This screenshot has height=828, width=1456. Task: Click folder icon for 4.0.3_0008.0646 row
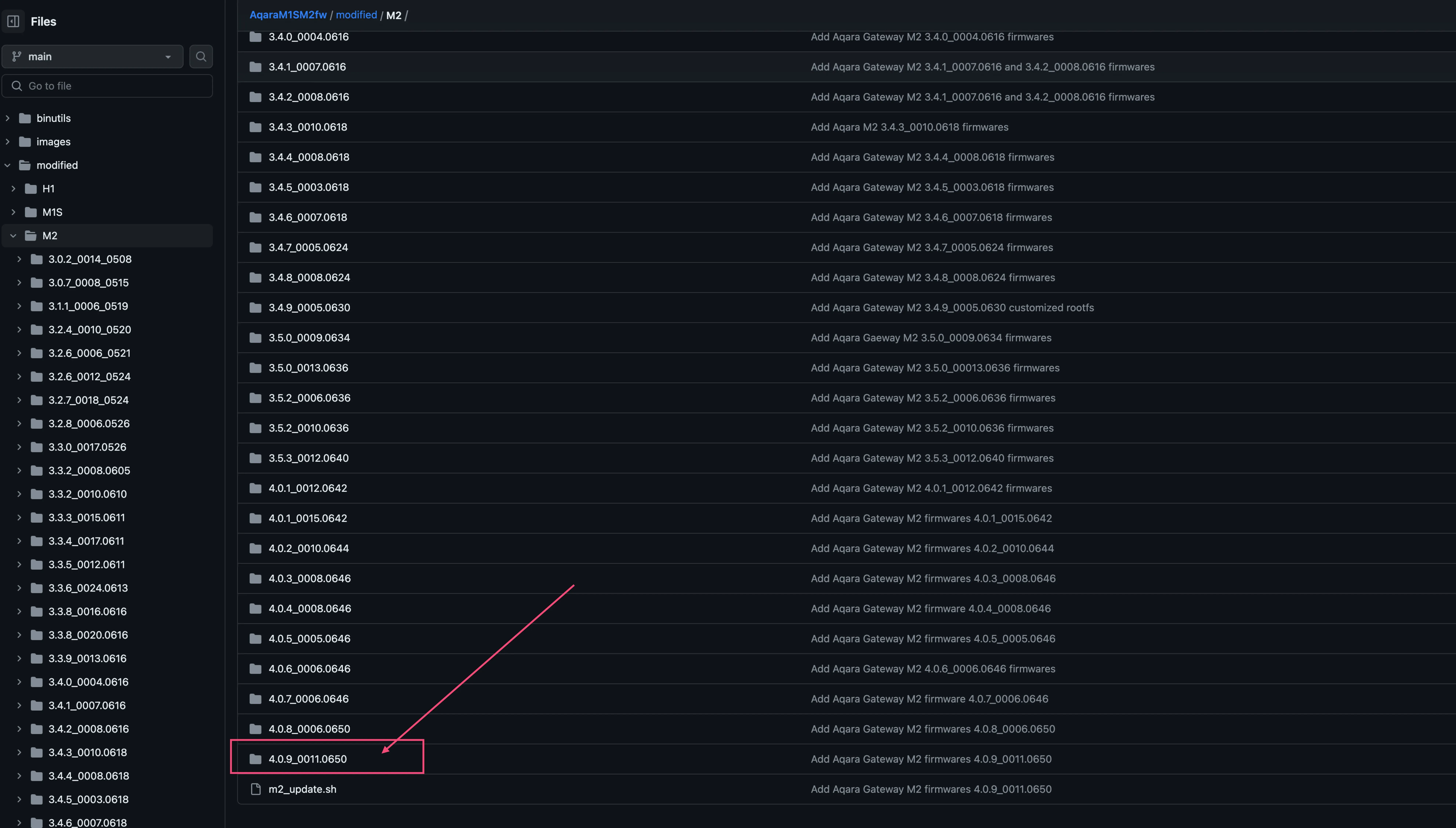coord(255,578)
